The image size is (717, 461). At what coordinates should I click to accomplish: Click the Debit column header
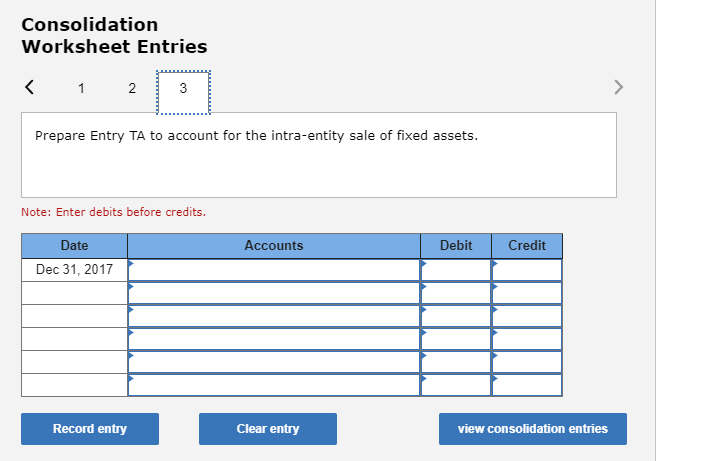click(x=456, y=246)
